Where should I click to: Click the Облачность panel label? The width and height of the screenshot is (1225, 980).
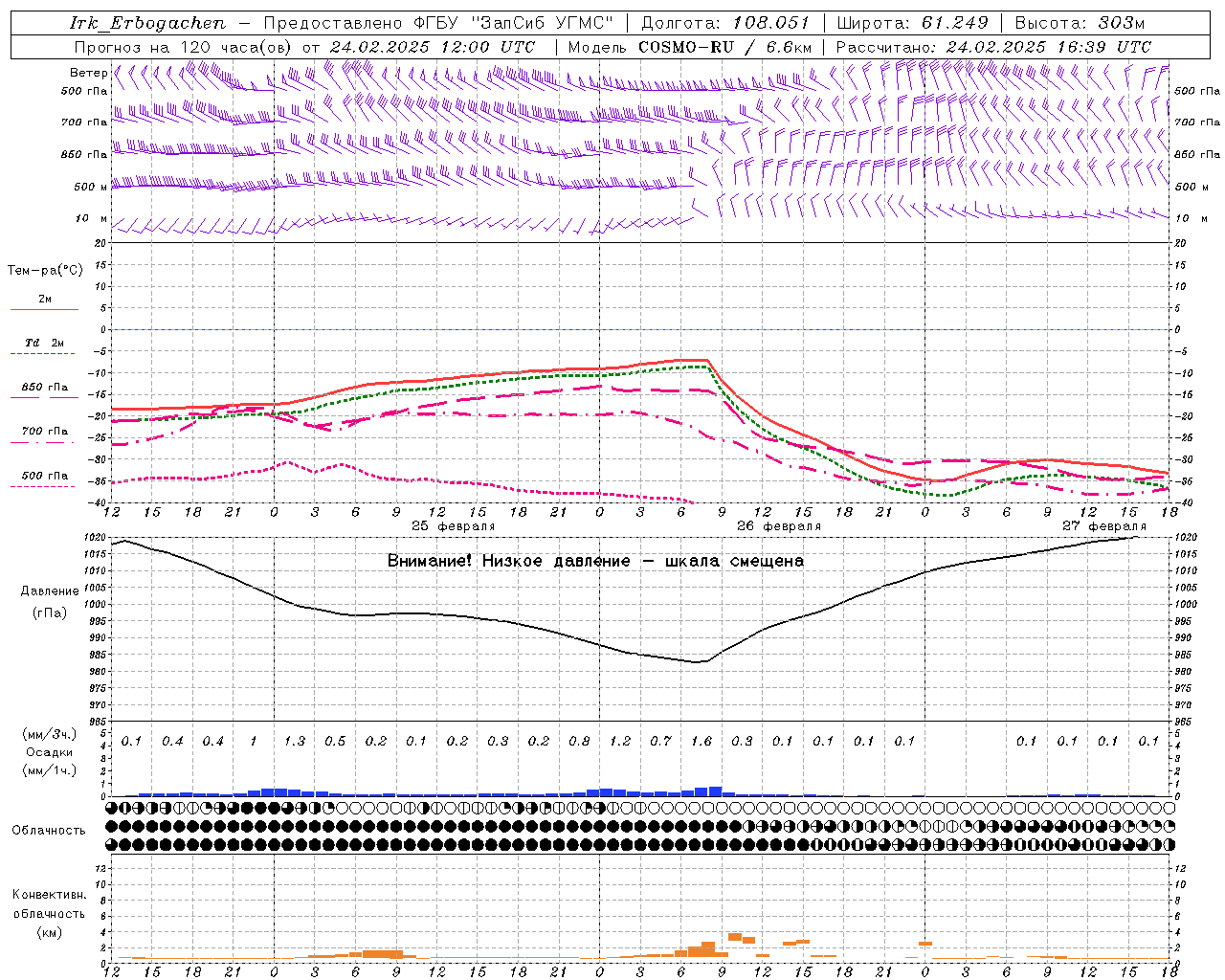[x=49, y=831]
